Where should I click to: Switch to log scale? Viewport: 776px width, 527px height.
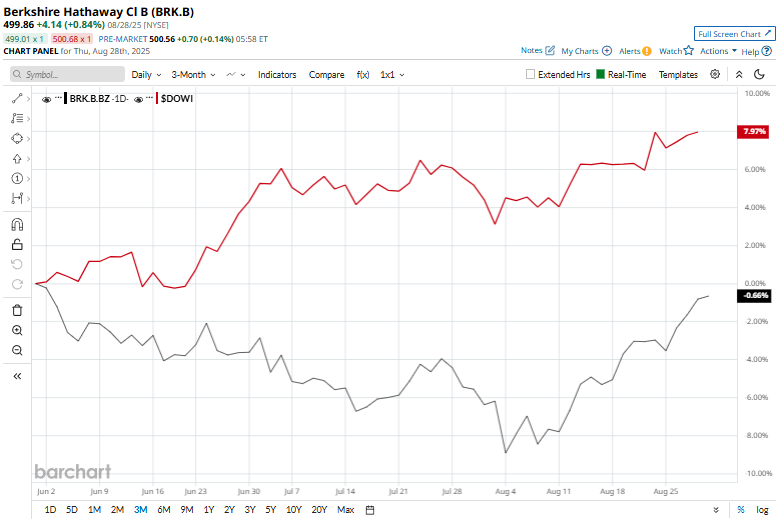(762, 510)
